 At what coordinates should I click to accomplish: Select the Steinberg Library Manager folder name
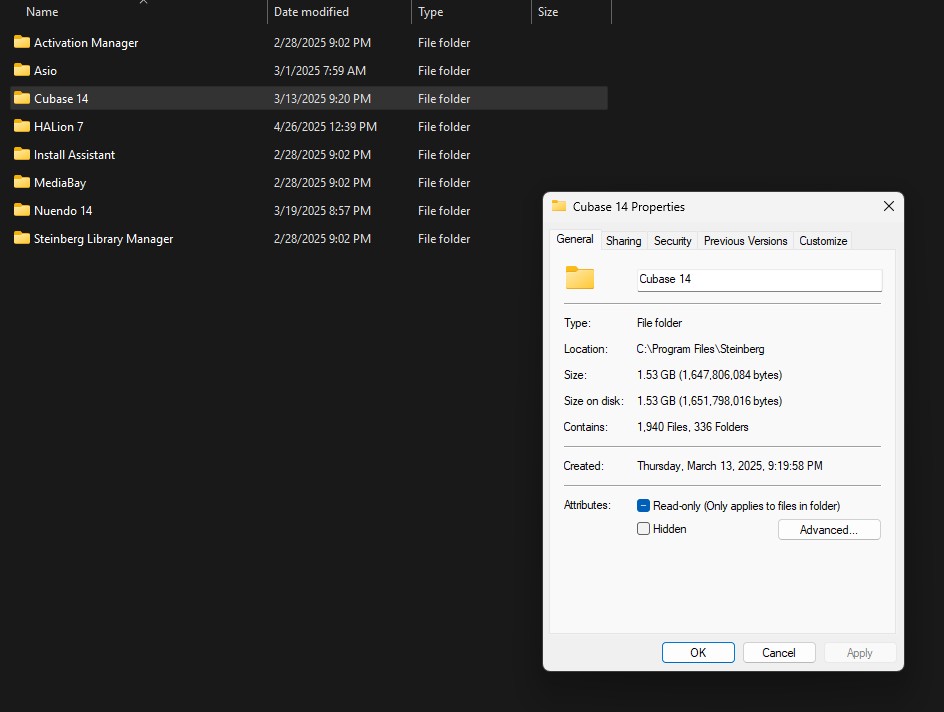(103, 238)
